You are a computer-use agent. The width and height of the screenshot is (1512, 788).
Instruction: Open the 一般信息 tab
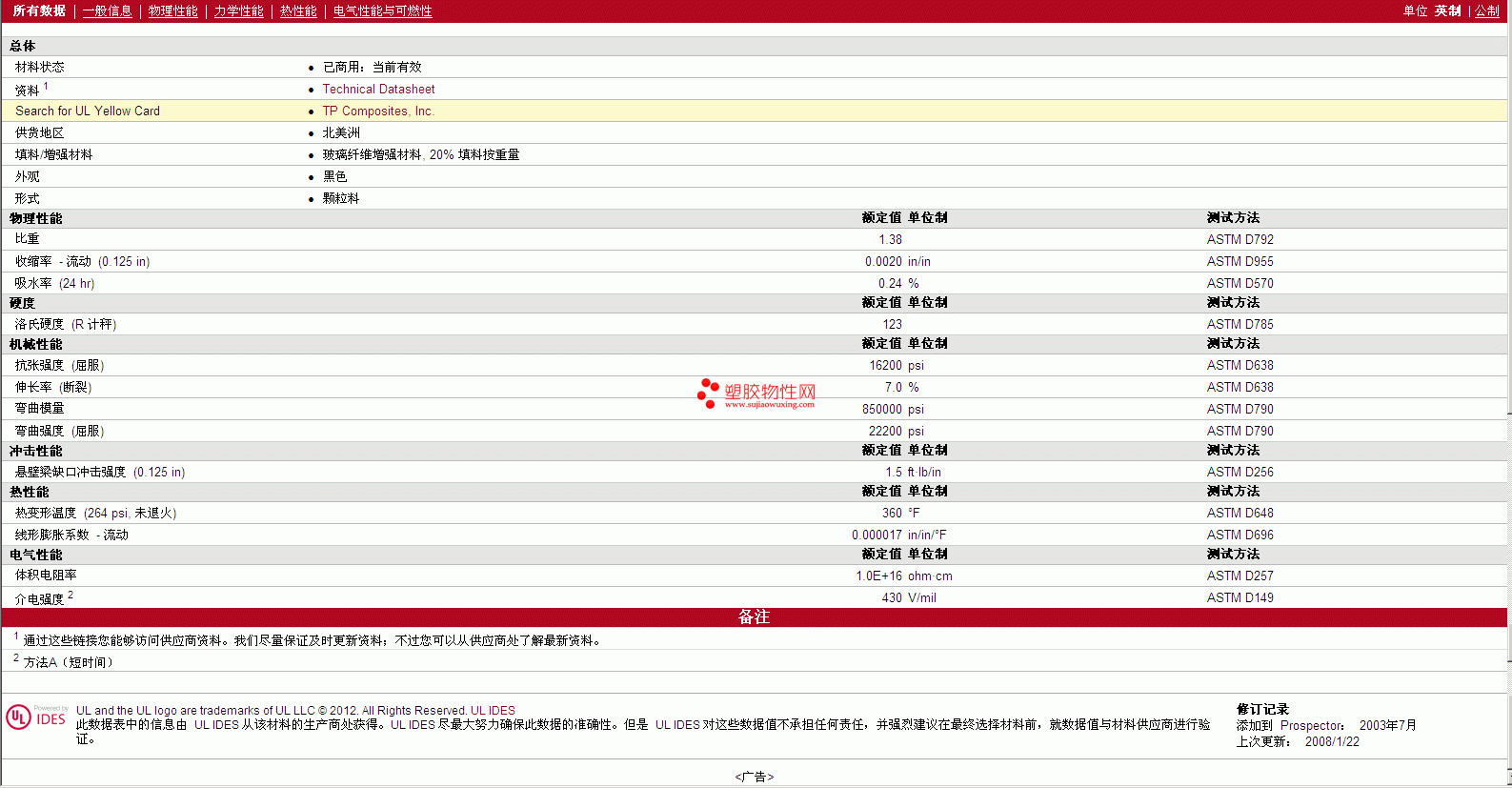coord(108,11)
